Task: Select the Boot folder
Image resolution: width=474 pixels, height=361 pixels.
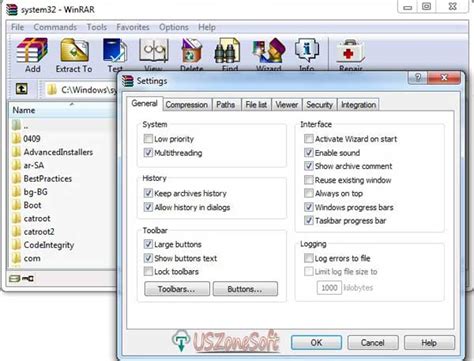Action: click(27, 205)
